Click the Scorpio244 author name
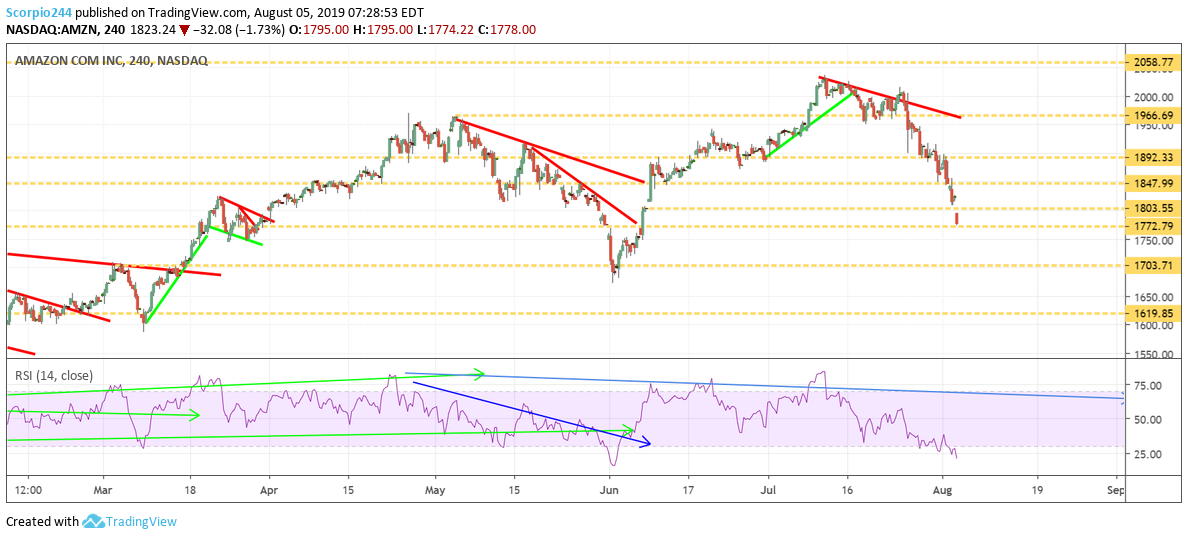Viewport: 1188px width, 539px height. point(37,12)
